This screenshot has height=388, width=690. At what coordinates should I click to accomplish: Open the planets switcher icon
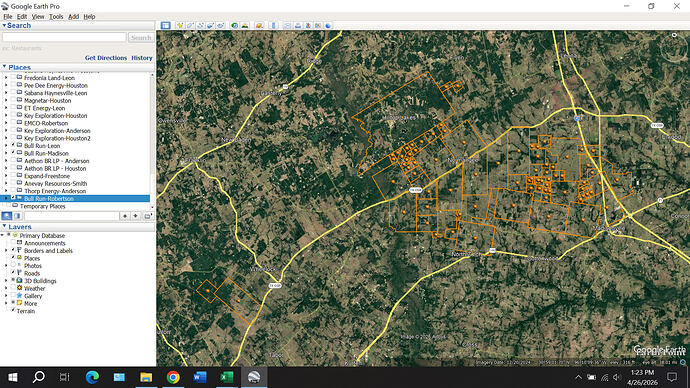pyautogui.click(x=259, y=26)
